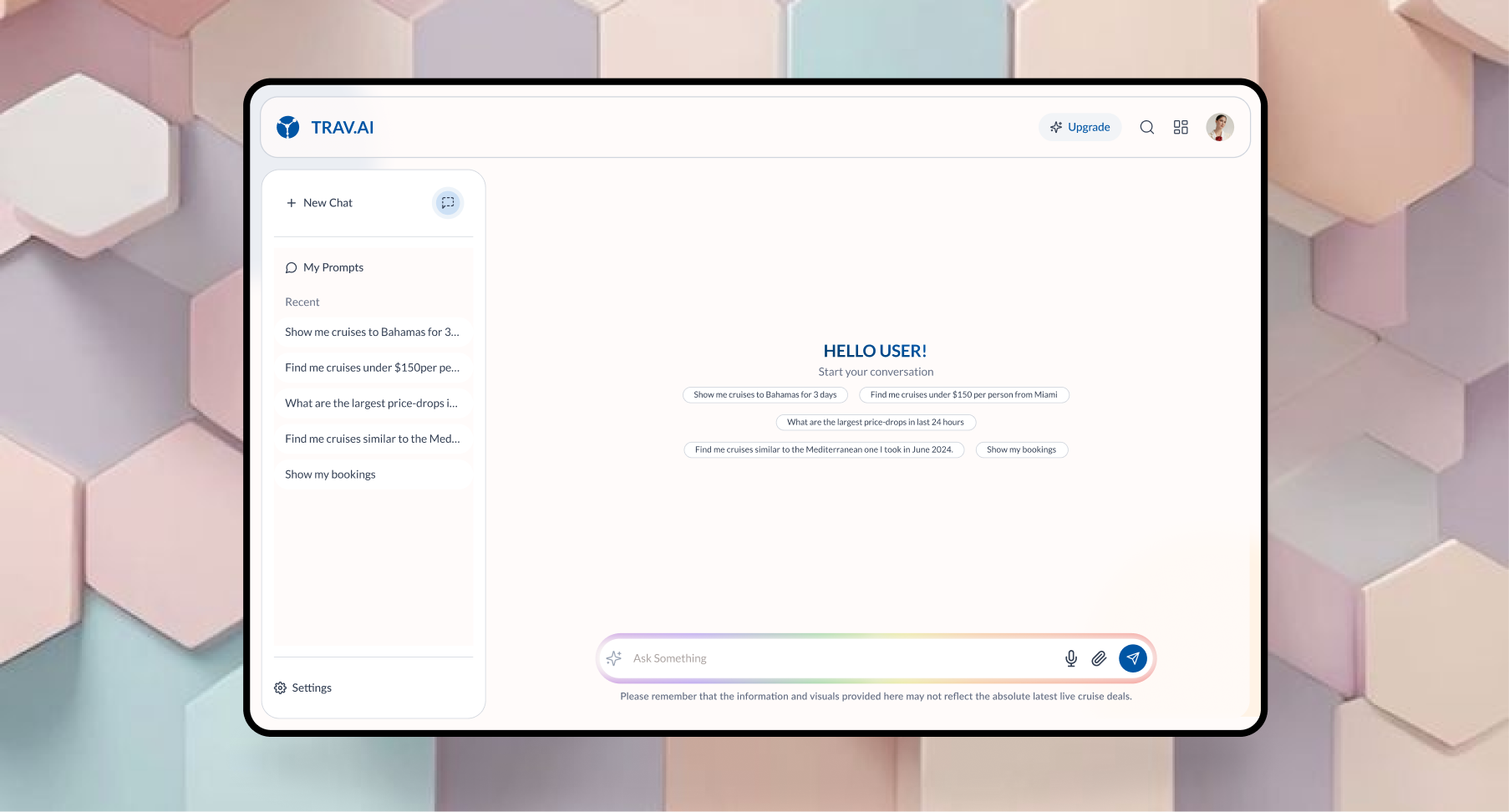
Task: Click the TRAV.AI globe logo icon
Action: 288,127
